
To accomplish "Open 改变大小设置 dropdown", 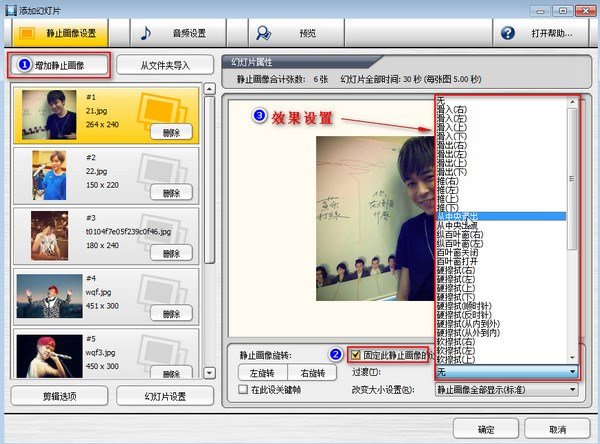I will (x=507, y=390).
